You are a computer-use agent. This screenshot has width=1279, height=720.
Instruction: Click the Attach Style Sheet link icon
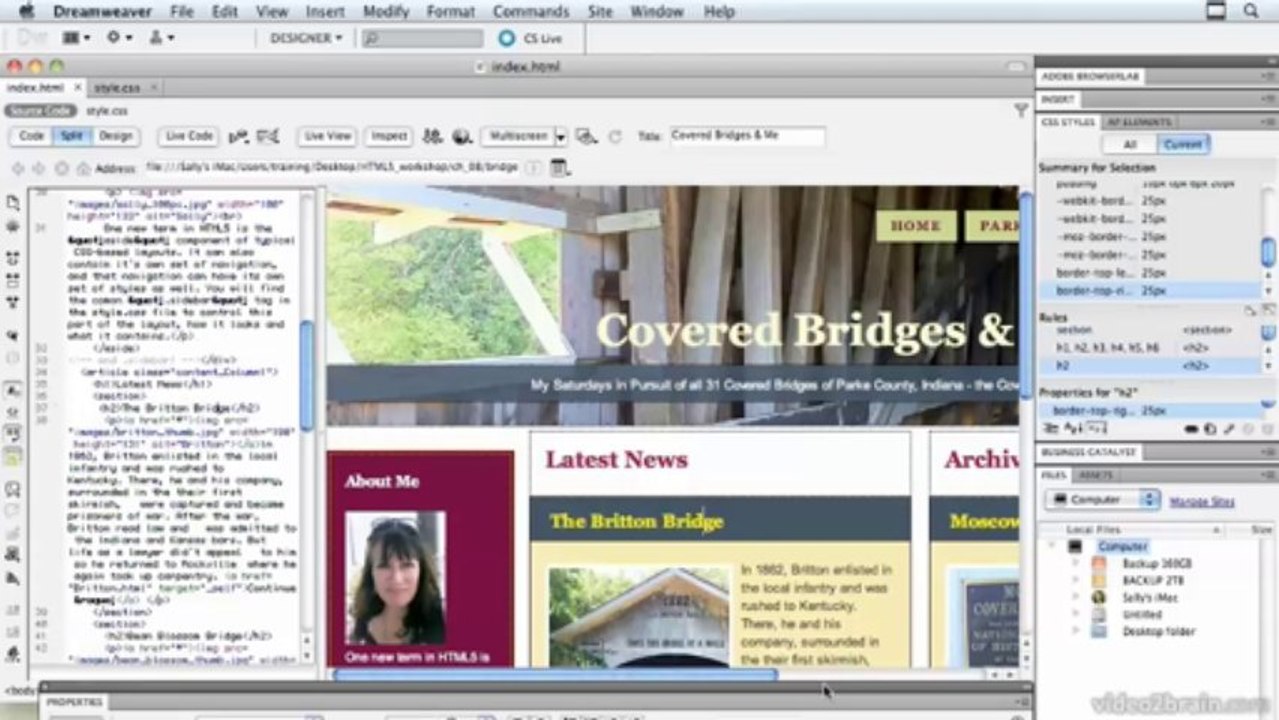[x=1193, y=429]
